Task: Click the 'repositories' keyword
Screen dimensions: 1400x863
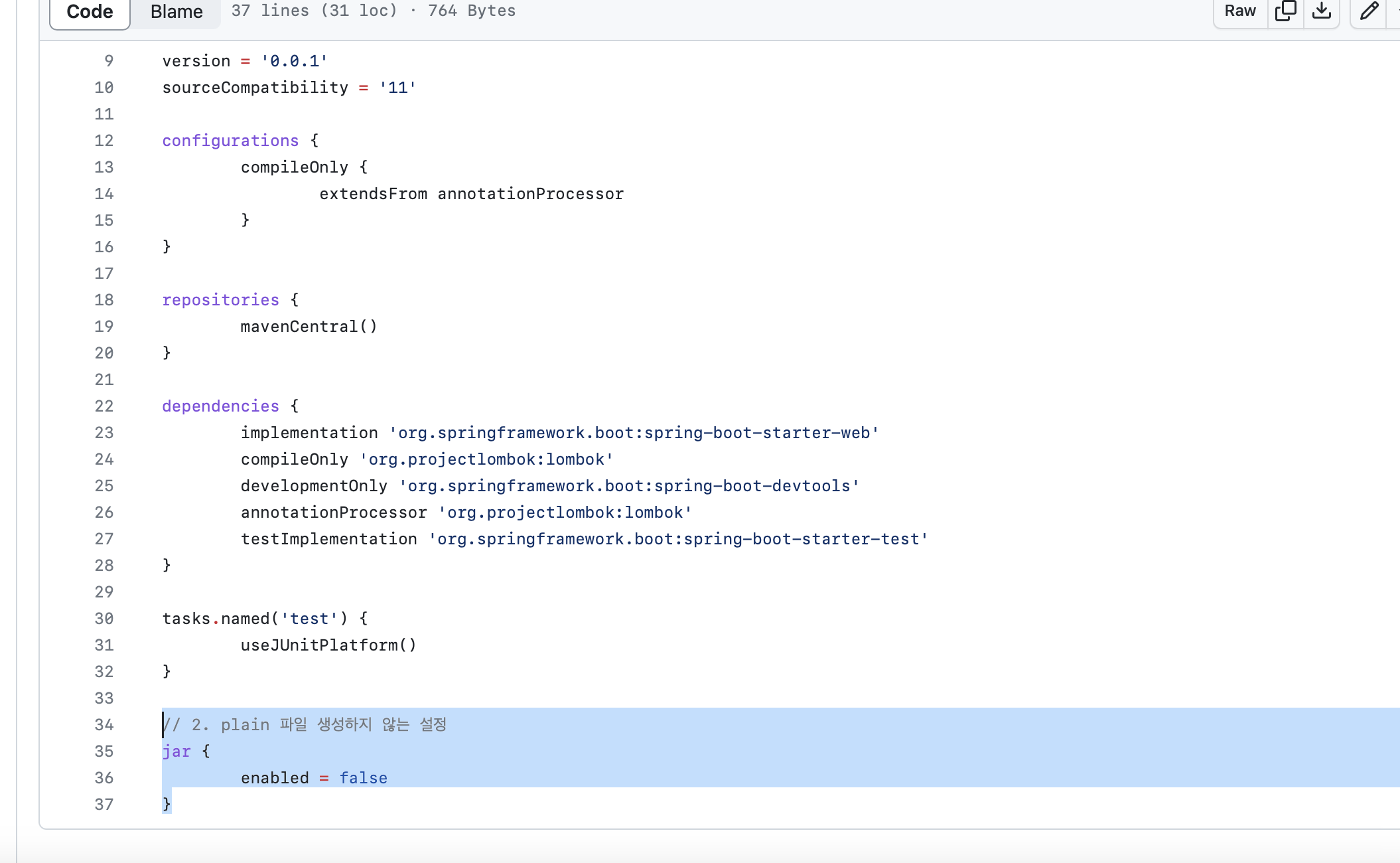Action: pos(220,300)
